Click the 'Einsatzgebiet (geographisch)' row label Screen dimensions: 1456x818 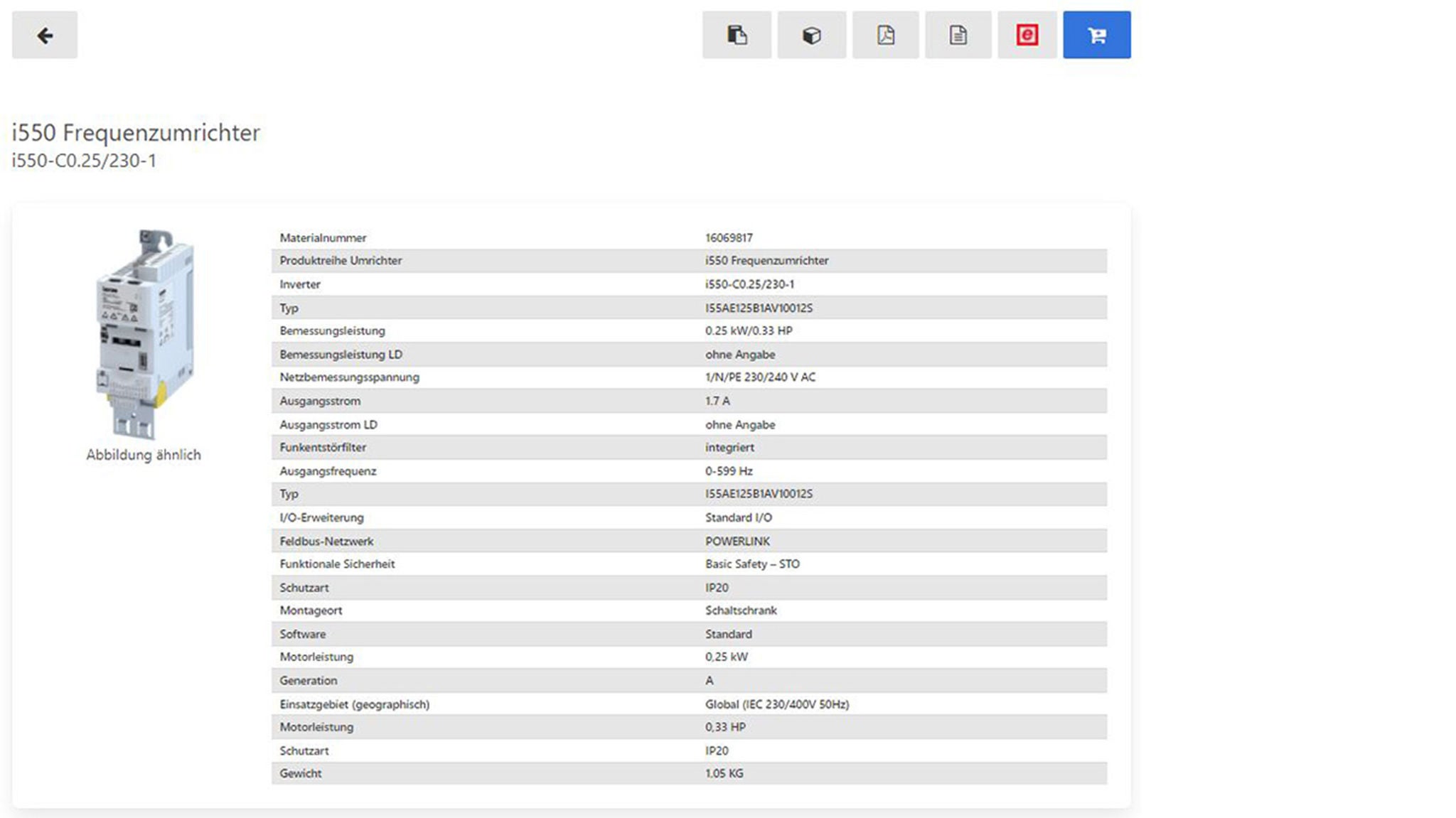(354, 704)
